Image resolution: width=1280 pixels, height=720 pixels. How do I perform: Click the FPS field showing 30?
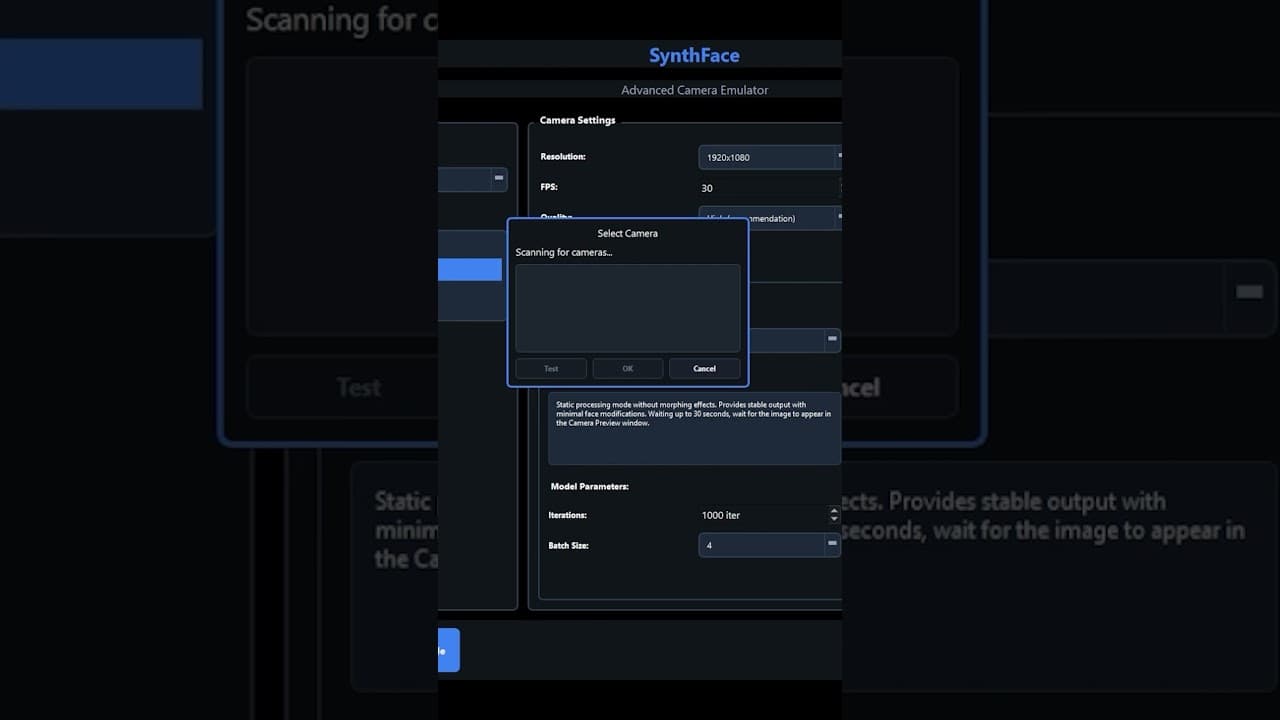click(x=770, y=188)
